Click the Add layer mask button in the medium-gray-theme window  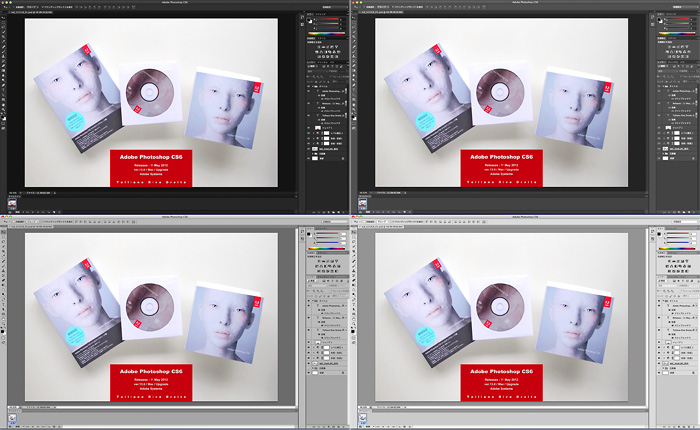[x=324, y=426]
